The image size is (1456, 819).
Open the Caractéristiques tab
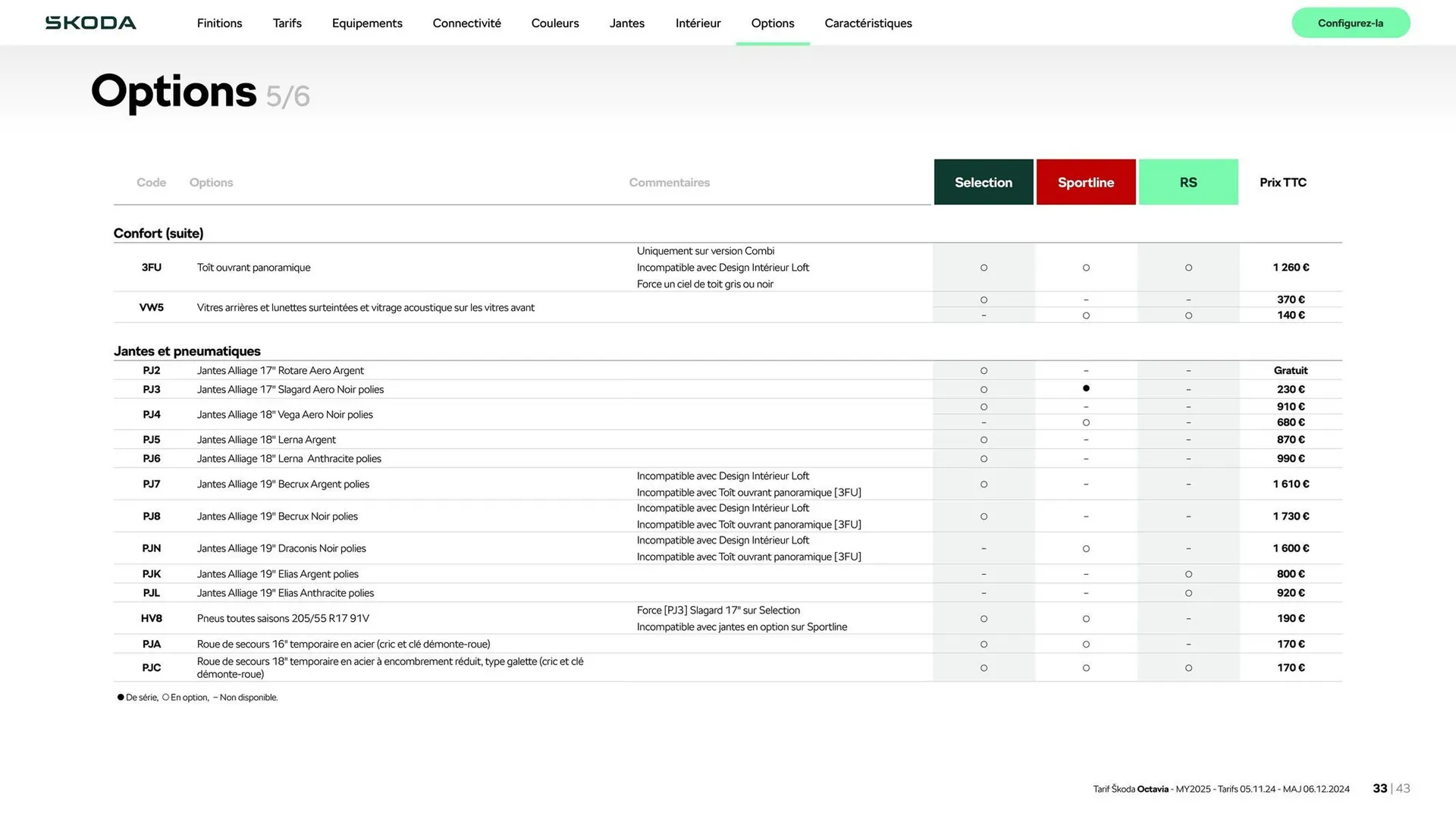tap(868, 24)
